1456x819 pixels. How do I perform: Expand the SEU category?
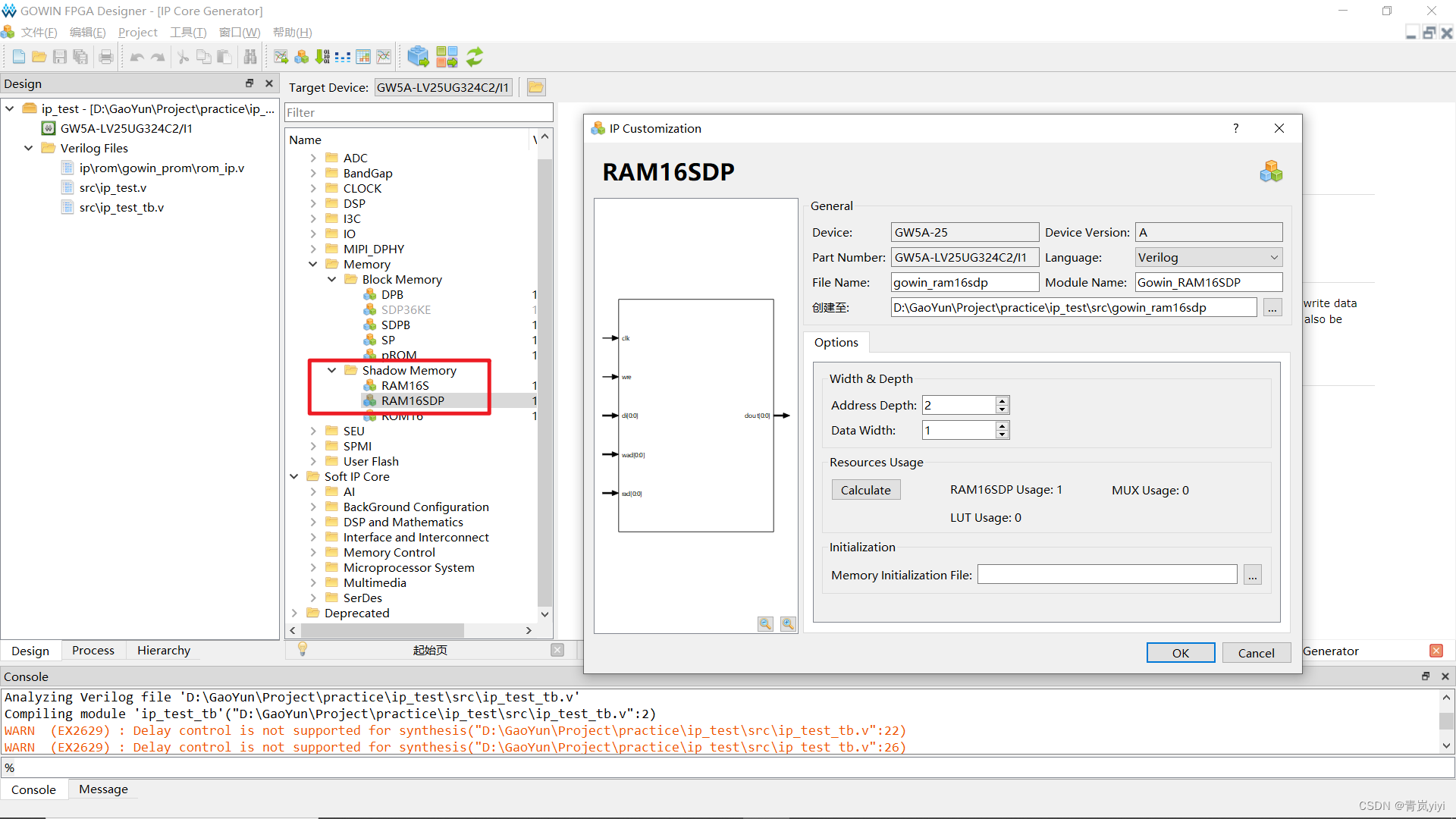click(x=314, y=431)
